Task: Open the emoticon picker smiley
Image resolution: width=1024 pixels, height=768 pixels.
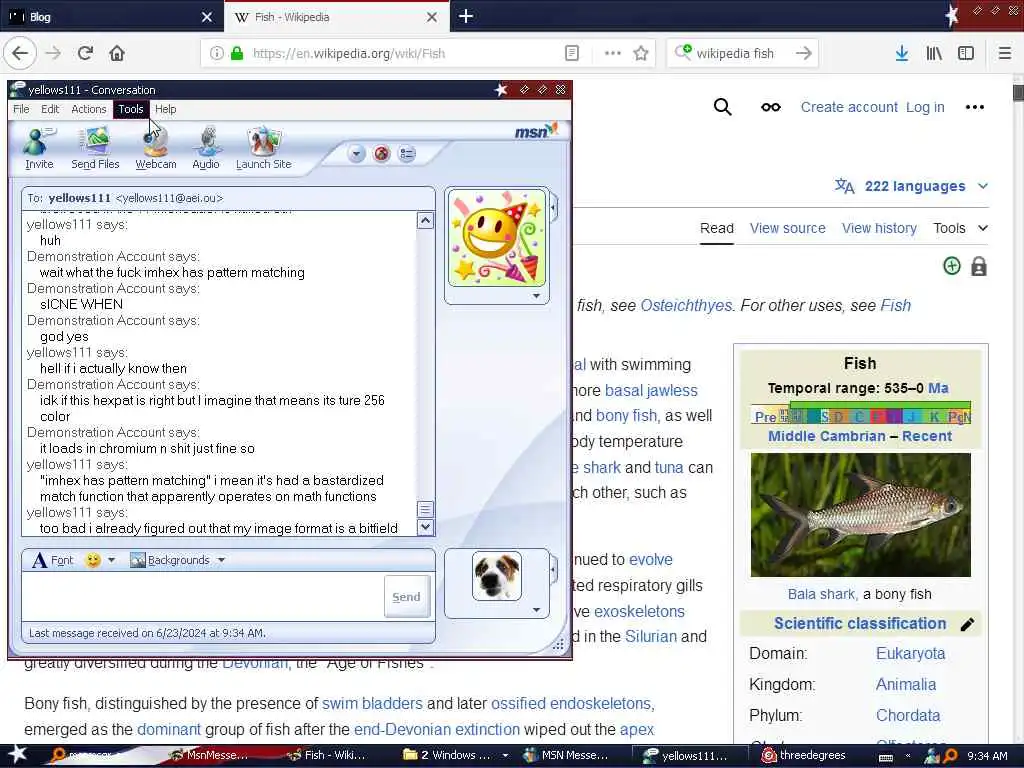Action: click(x=93, y=560)
